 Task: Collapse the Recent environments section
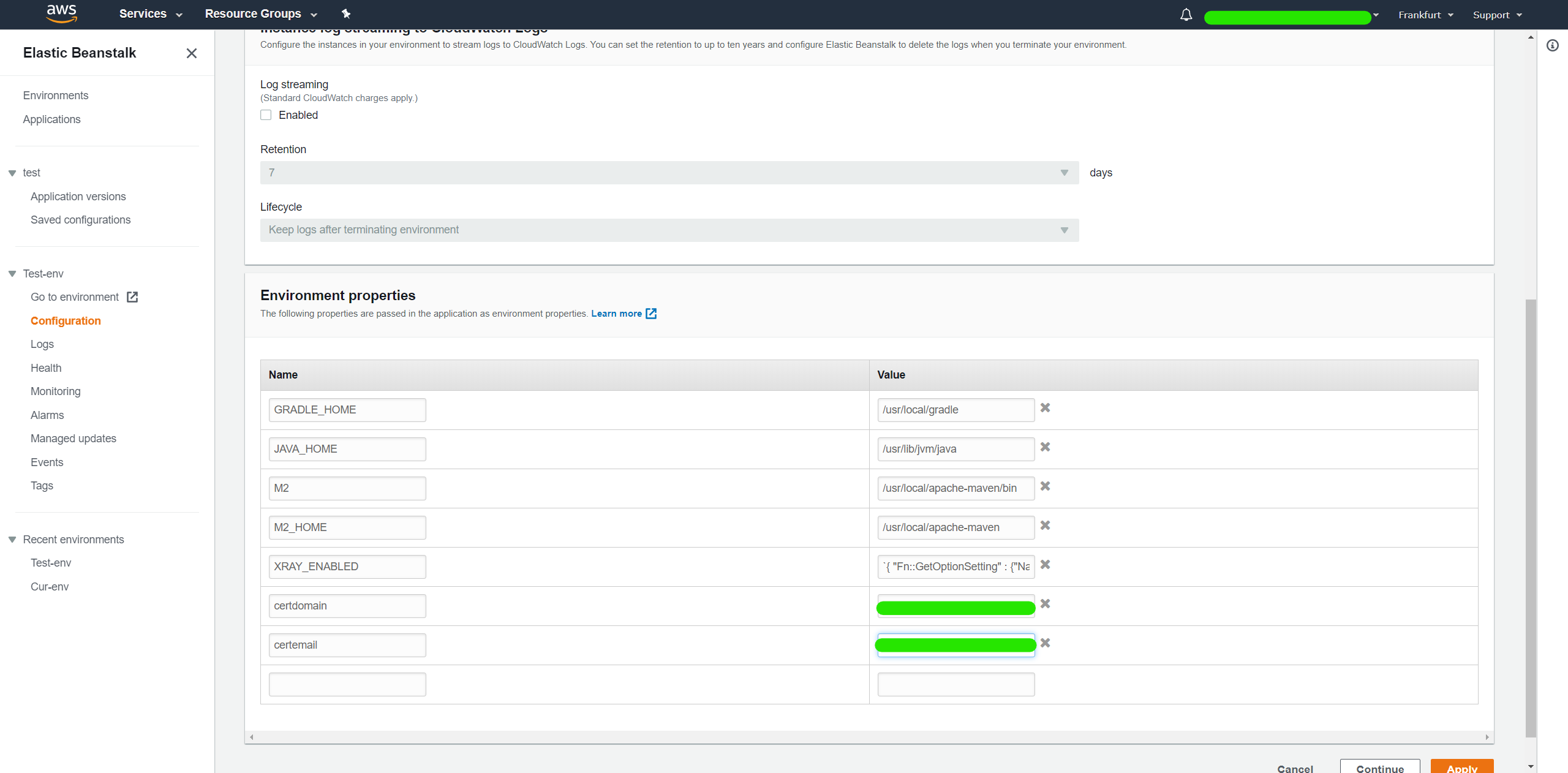tap(12, 540)
